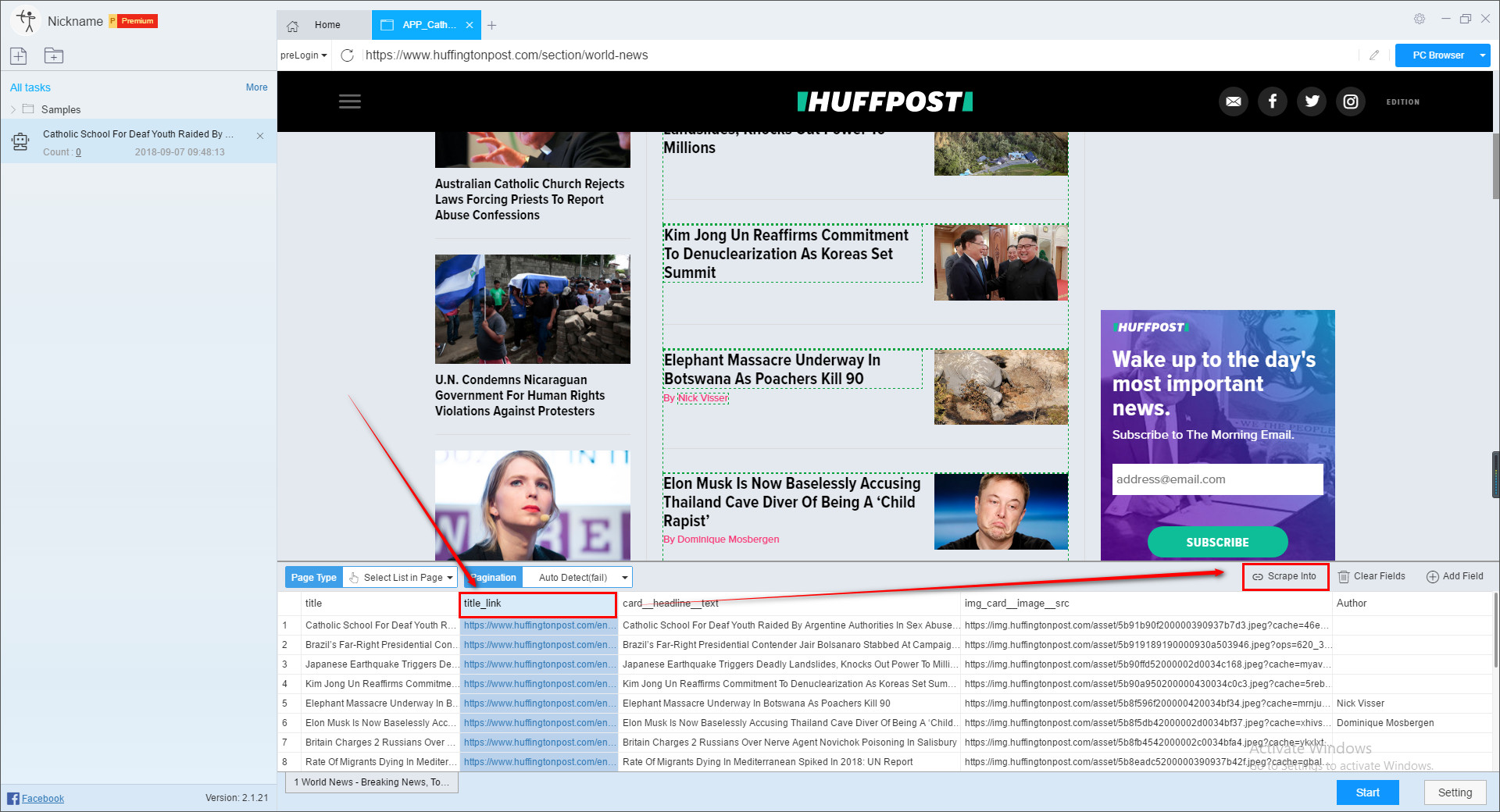Click the new folder icon
Screen dimensions: 1500x812
(x=54, y=55)
